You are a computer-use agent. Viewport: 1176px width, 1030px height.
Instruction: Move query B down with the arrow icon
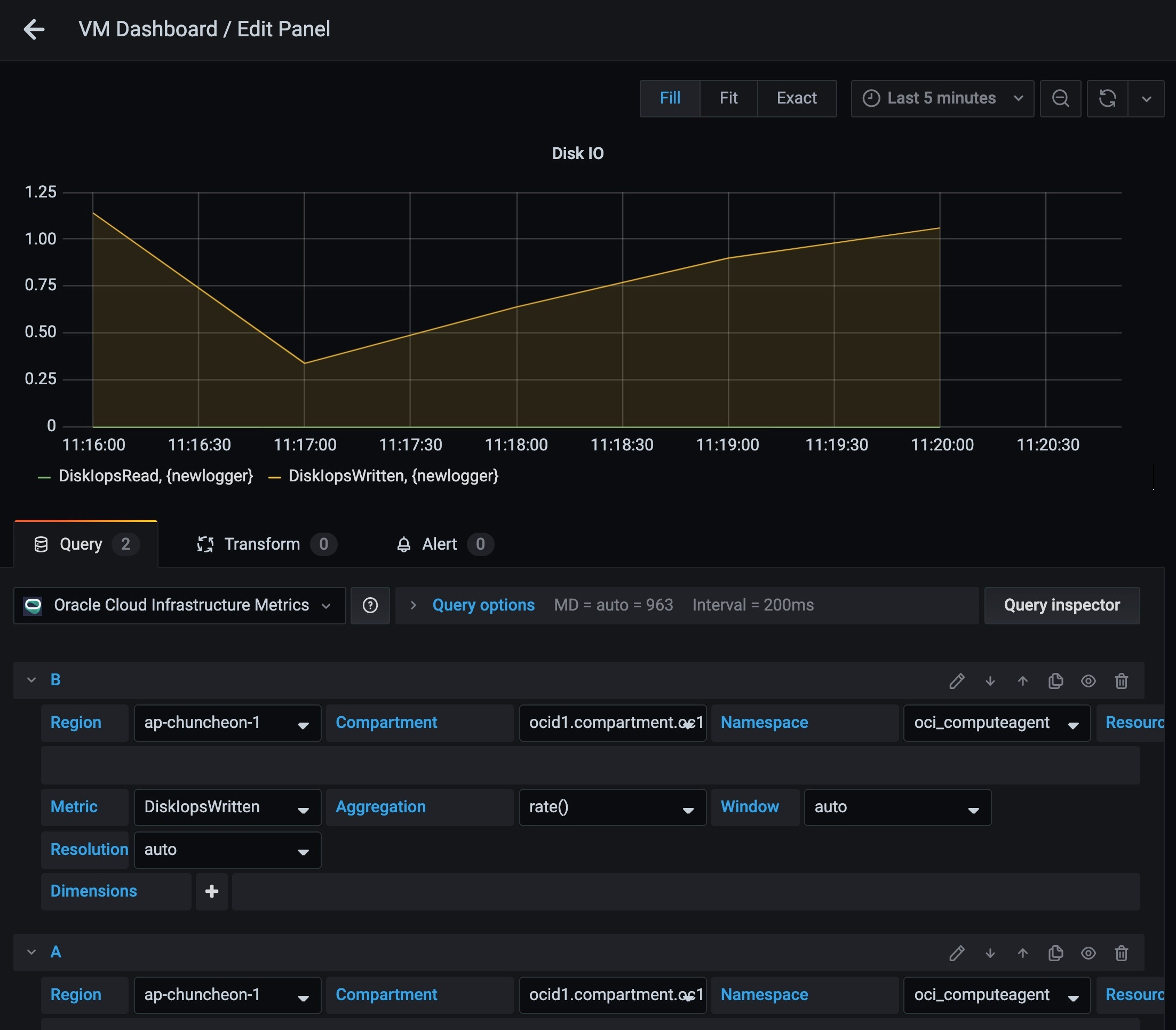990,680
